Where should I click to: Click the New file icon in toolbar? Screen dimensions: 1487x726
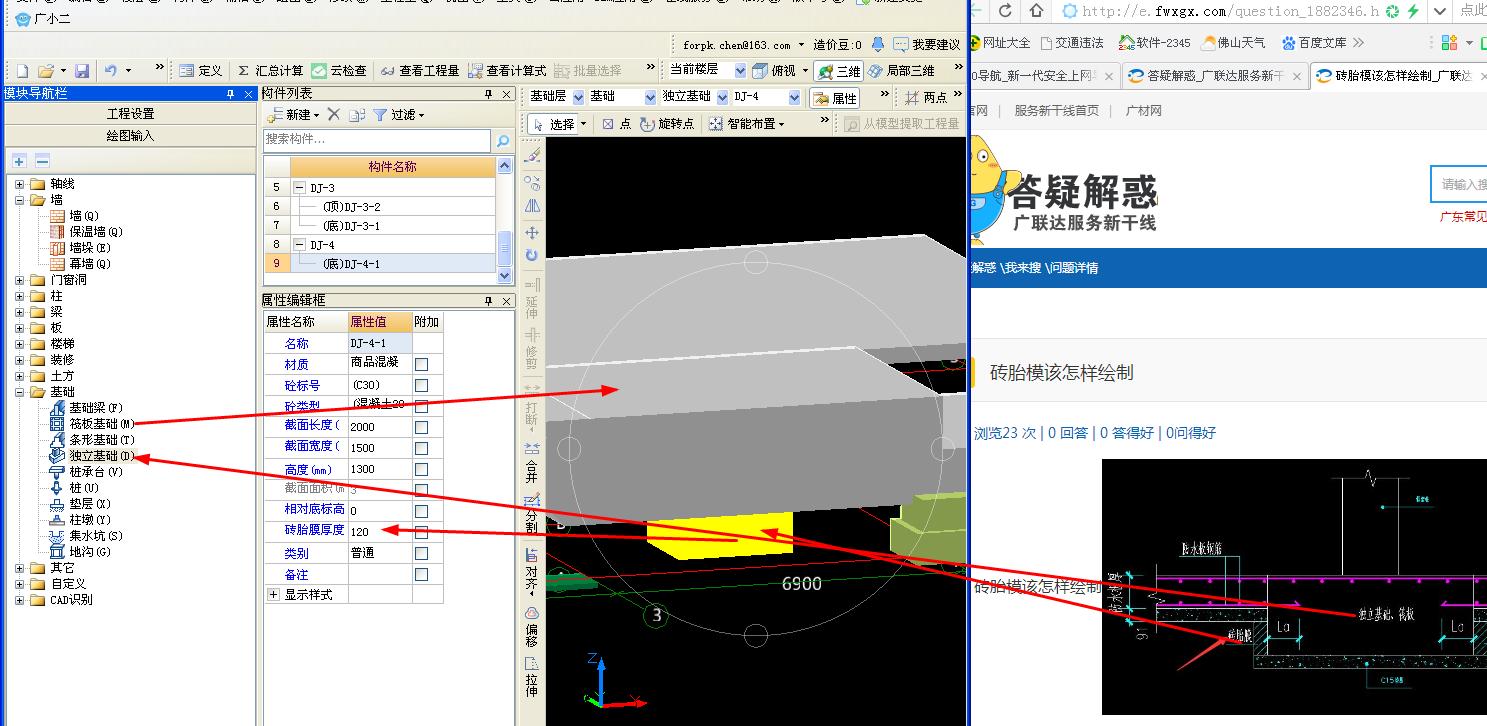(x=22, y=71)
